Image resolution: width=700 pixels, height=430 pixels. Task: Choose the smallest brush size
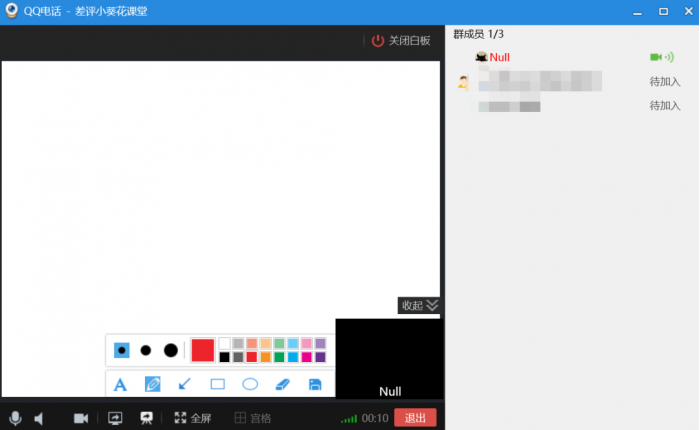point(121,350)
